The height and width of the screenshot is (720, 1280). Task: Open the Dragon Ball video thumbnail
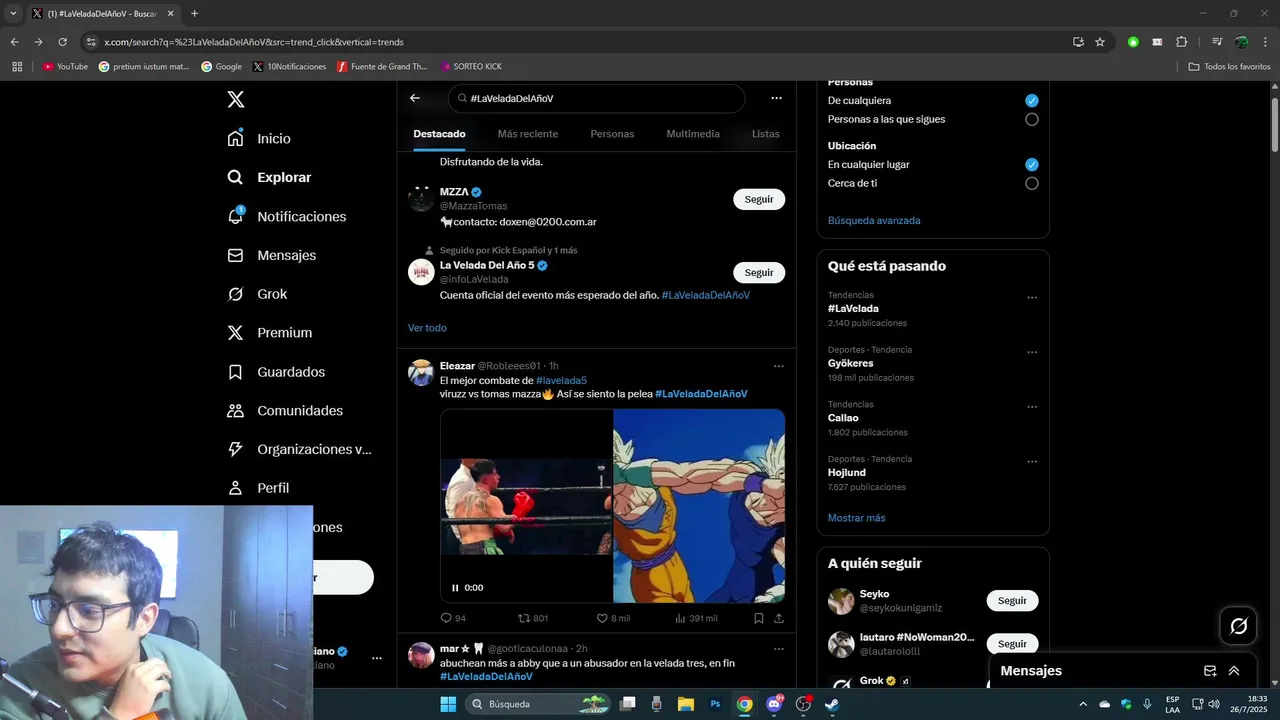pyautogui.click(x=699, y=505)
